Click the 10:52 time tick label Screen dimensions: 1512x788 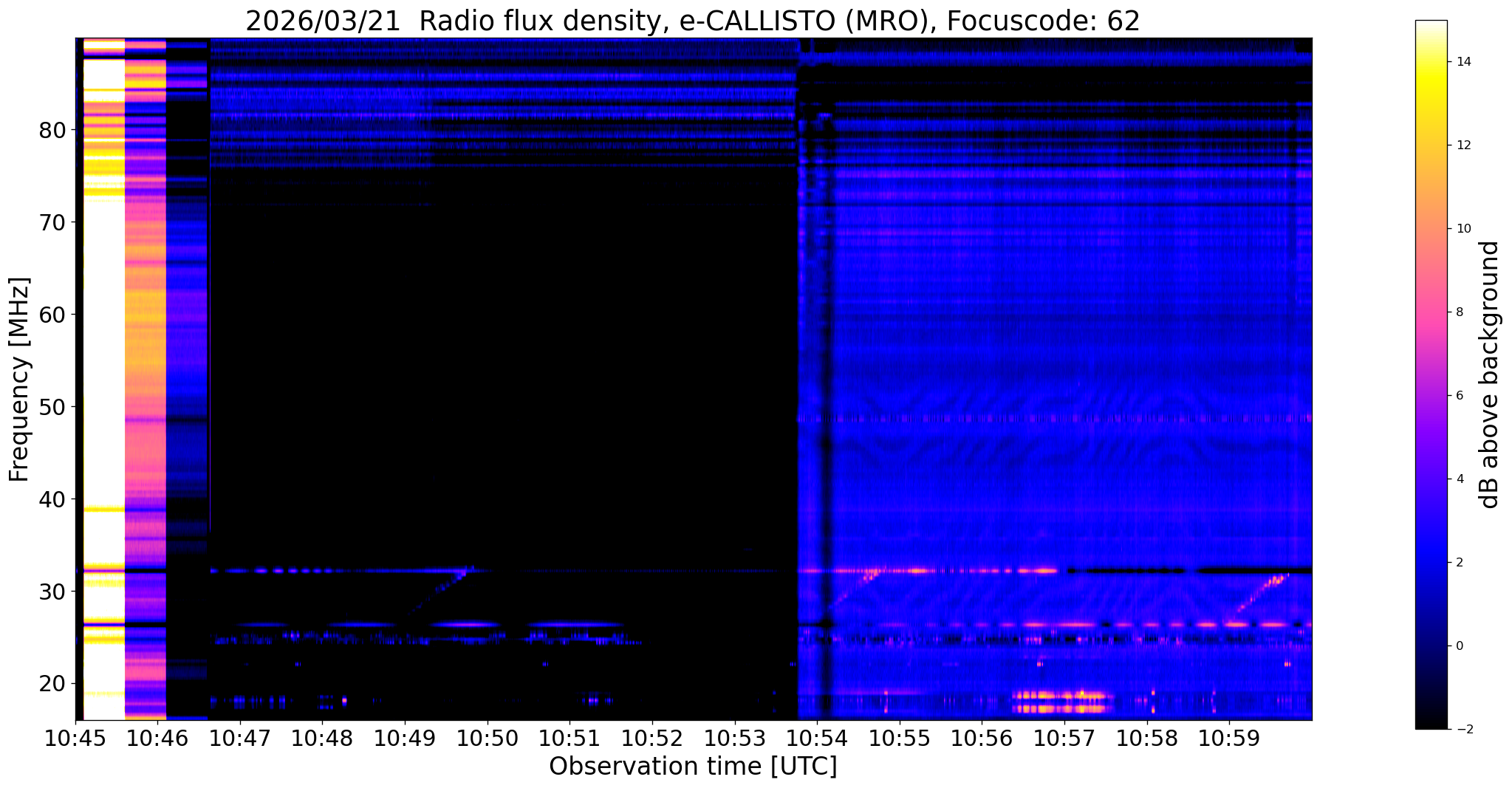coord(652,738)
